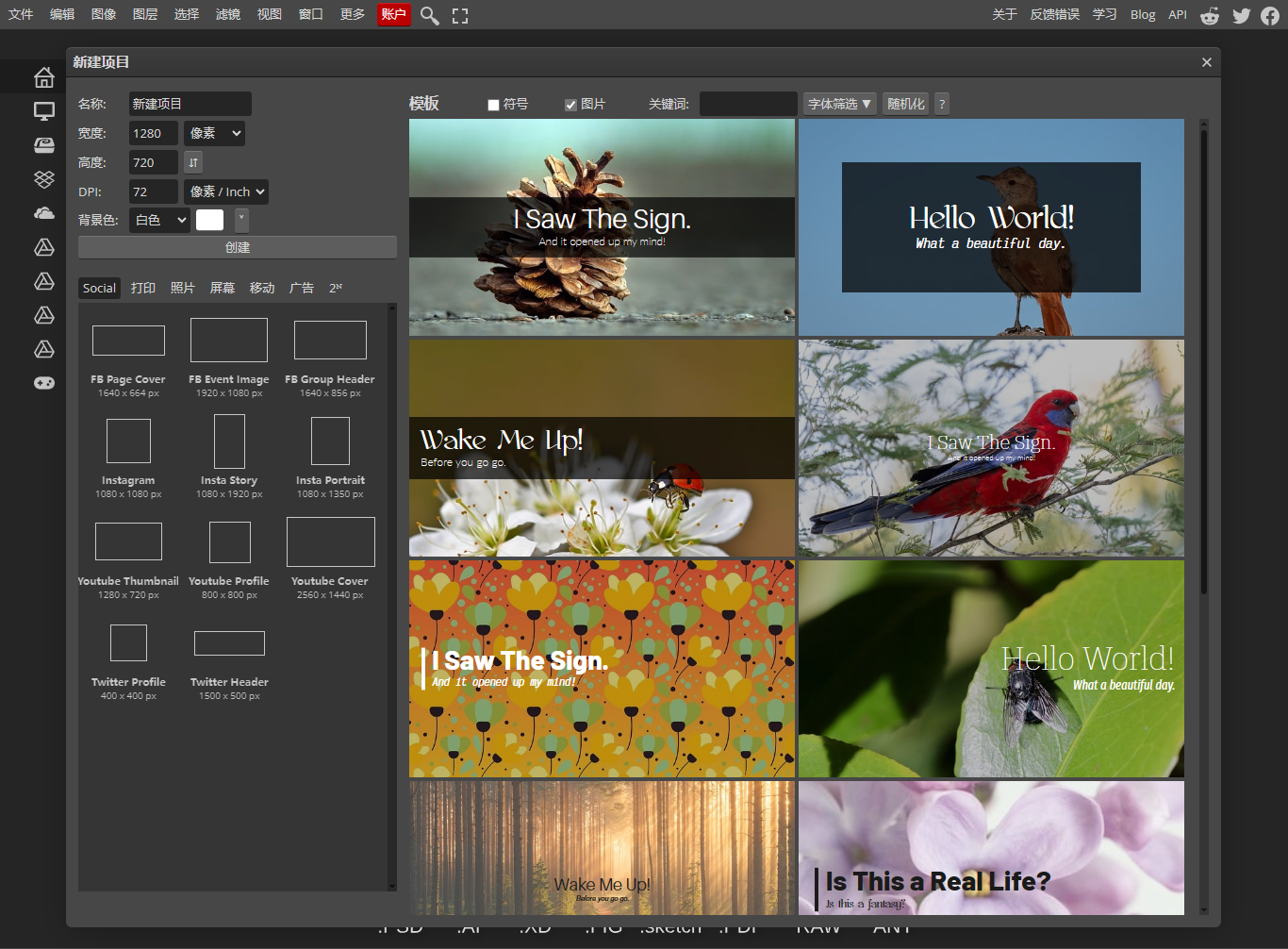The width and height of the screenshot is (1288, 949).
Task: Open the 更多 menu
Action: click(x=353, y=14)
